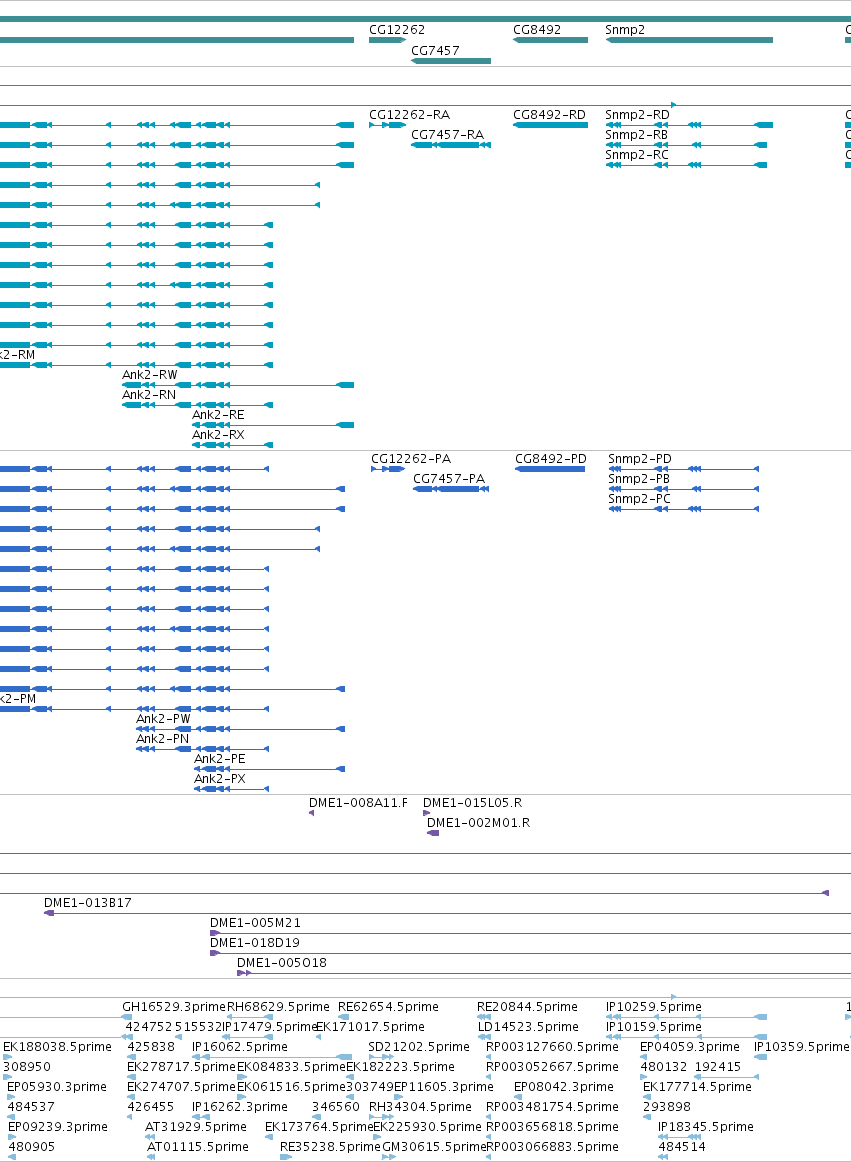The image size is (851, 1162).
Task: Click the DME1-005M21 clone label
Action: pos(255,923)
